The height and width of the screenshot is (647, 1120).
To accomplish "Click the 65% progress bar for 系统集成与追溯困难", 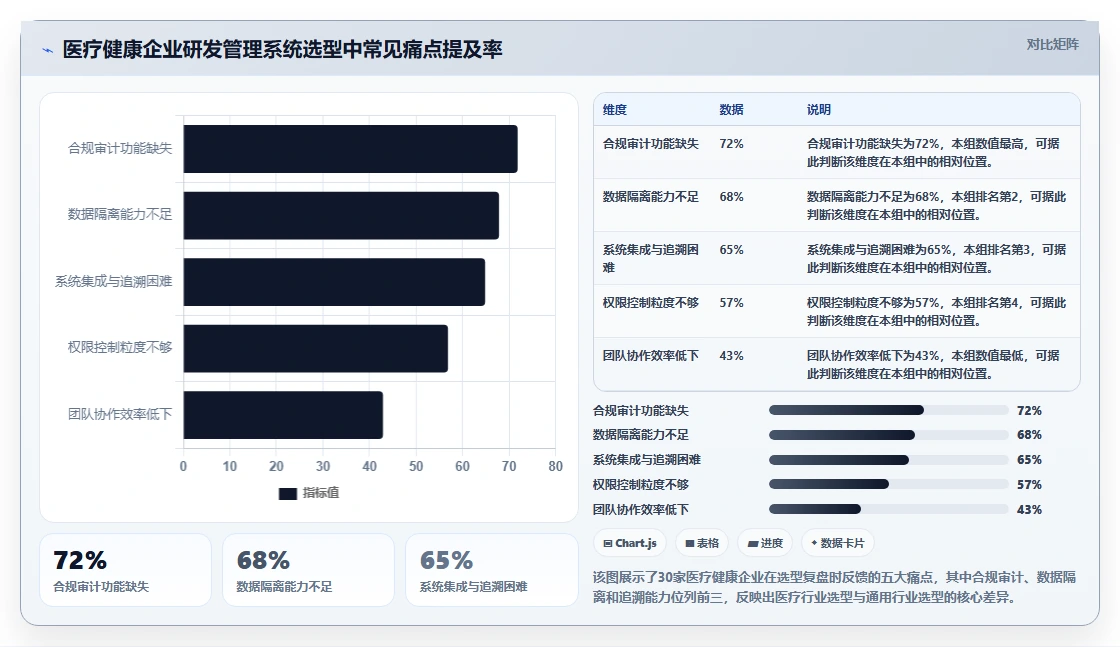I will (x=889, y=460).
